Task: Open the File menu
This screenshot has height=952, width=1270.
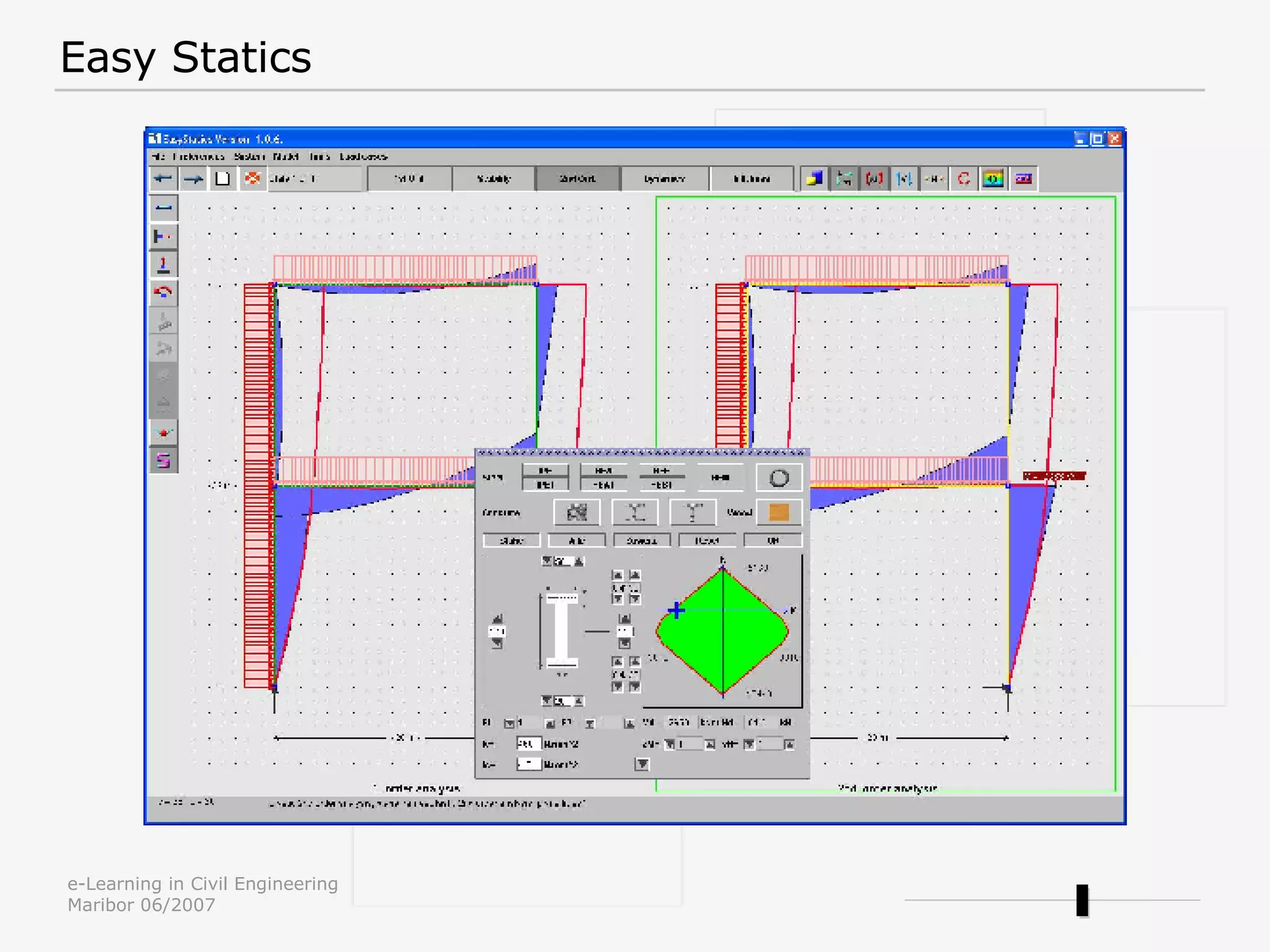Action: [158, 156]
